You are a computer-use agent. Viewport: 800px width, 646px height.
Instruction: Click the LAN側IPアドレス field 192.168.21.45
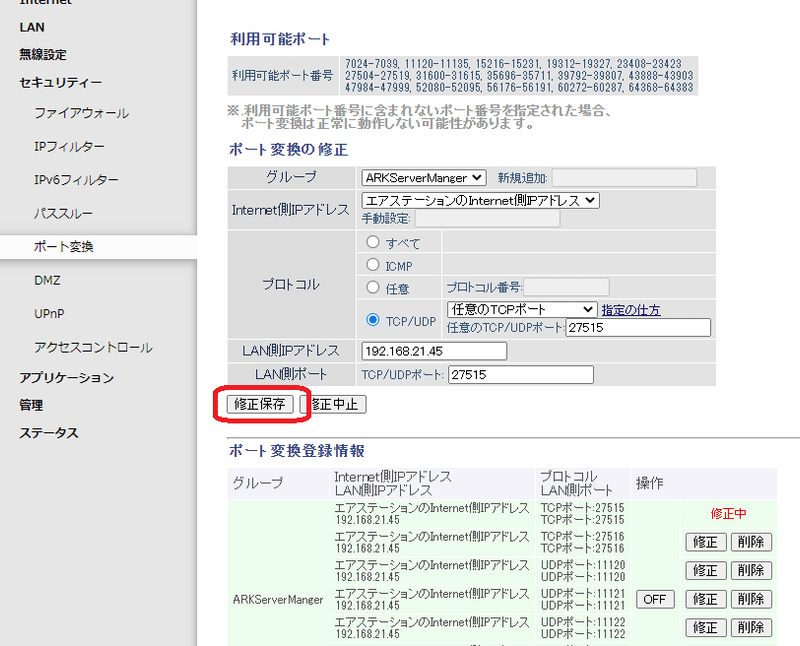(x=434, y=351)
